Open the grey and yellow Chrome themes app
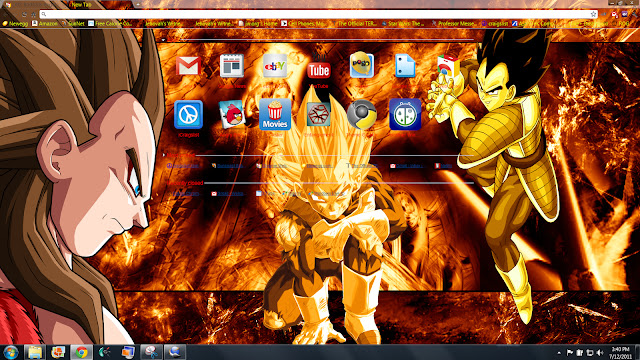 (362, 114)
